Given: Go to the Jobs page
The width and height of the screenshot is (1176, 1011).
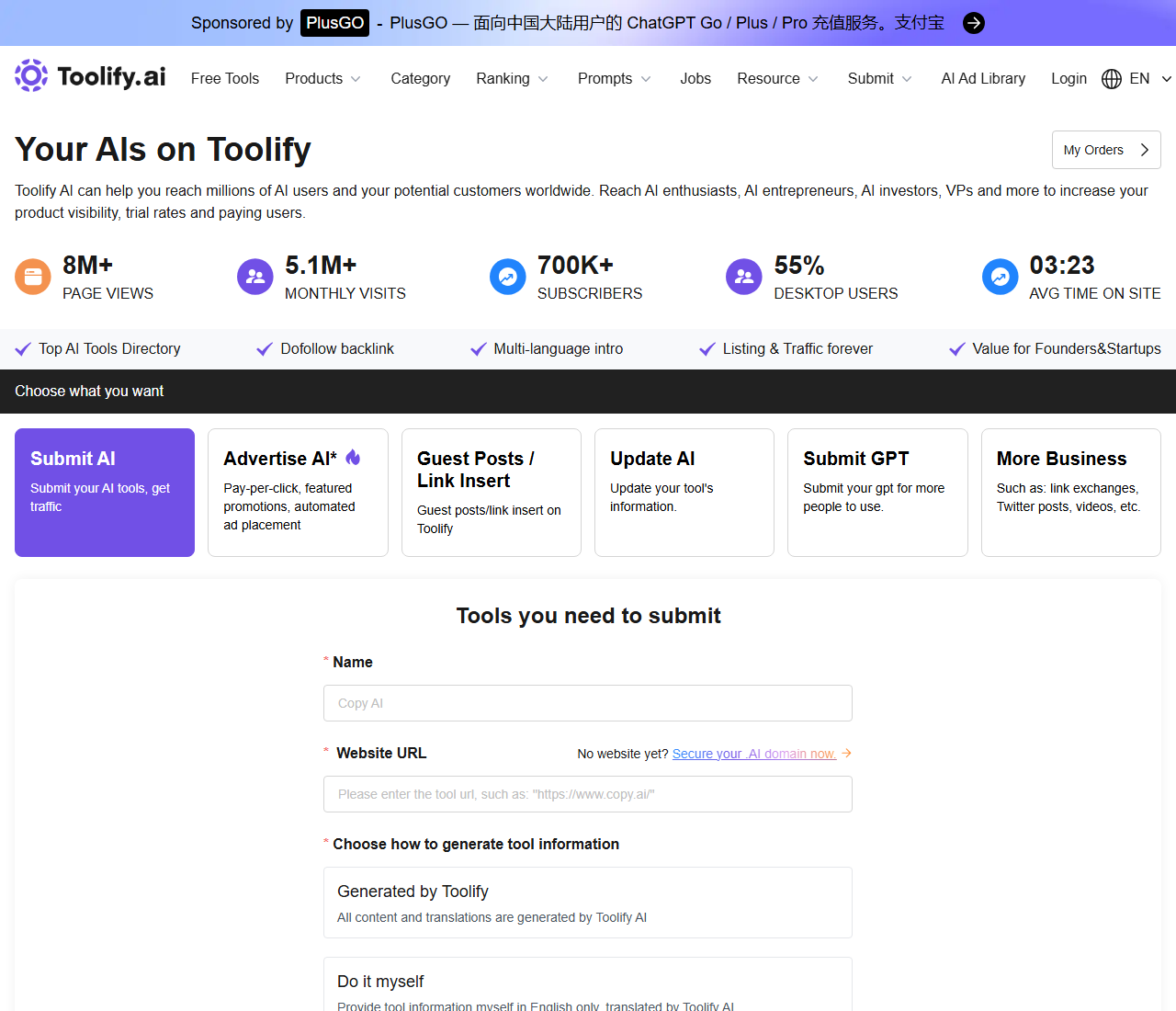Looking at the screenshot, I should click(x=695, y=79).
